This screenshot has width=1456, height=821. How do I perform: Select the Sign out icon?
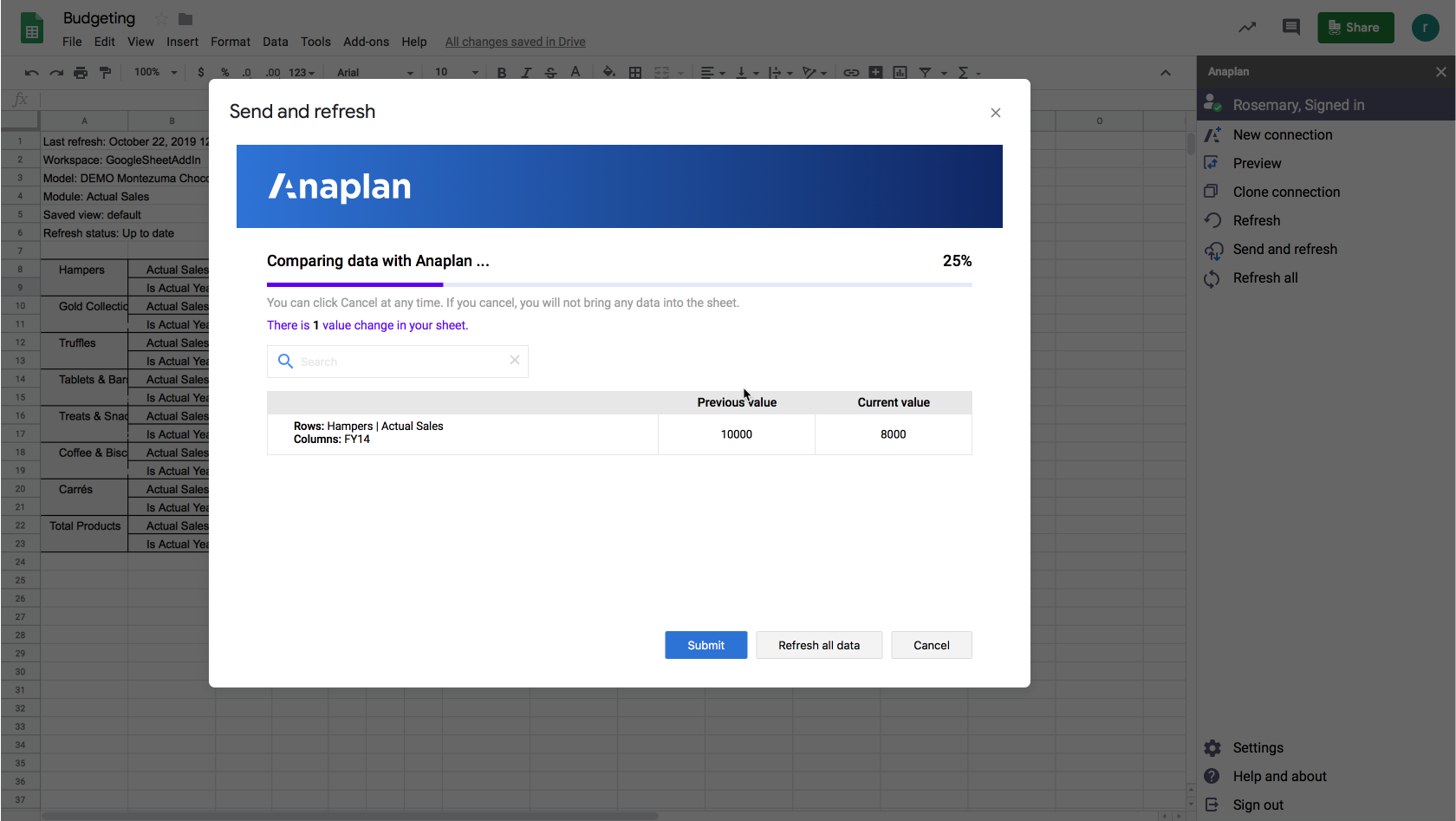coord(1212,805)
